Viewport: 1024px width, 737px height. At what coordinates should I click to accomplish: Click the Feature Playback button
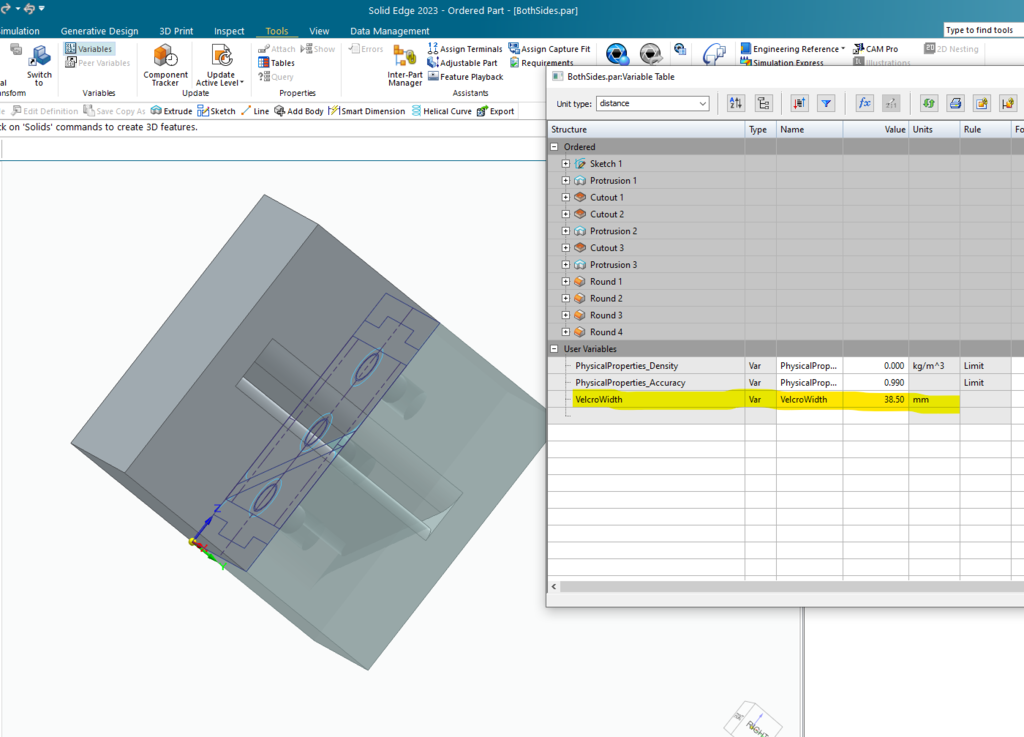(x=465, y=77)
